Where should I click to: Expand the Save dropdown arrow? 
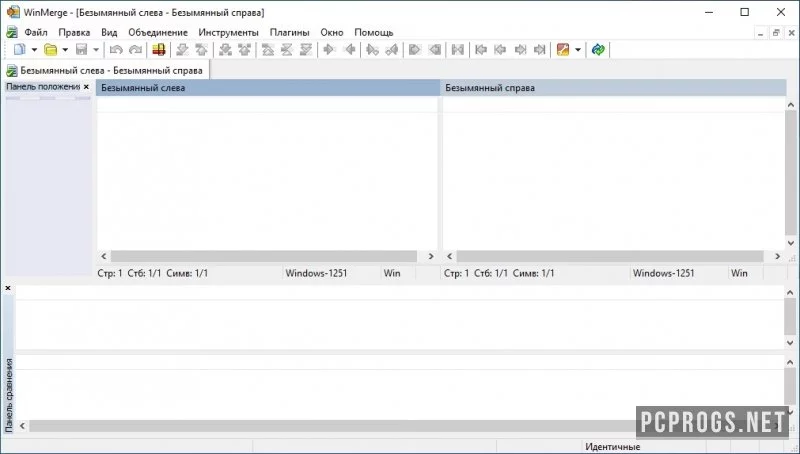click(x=95, y=49)
